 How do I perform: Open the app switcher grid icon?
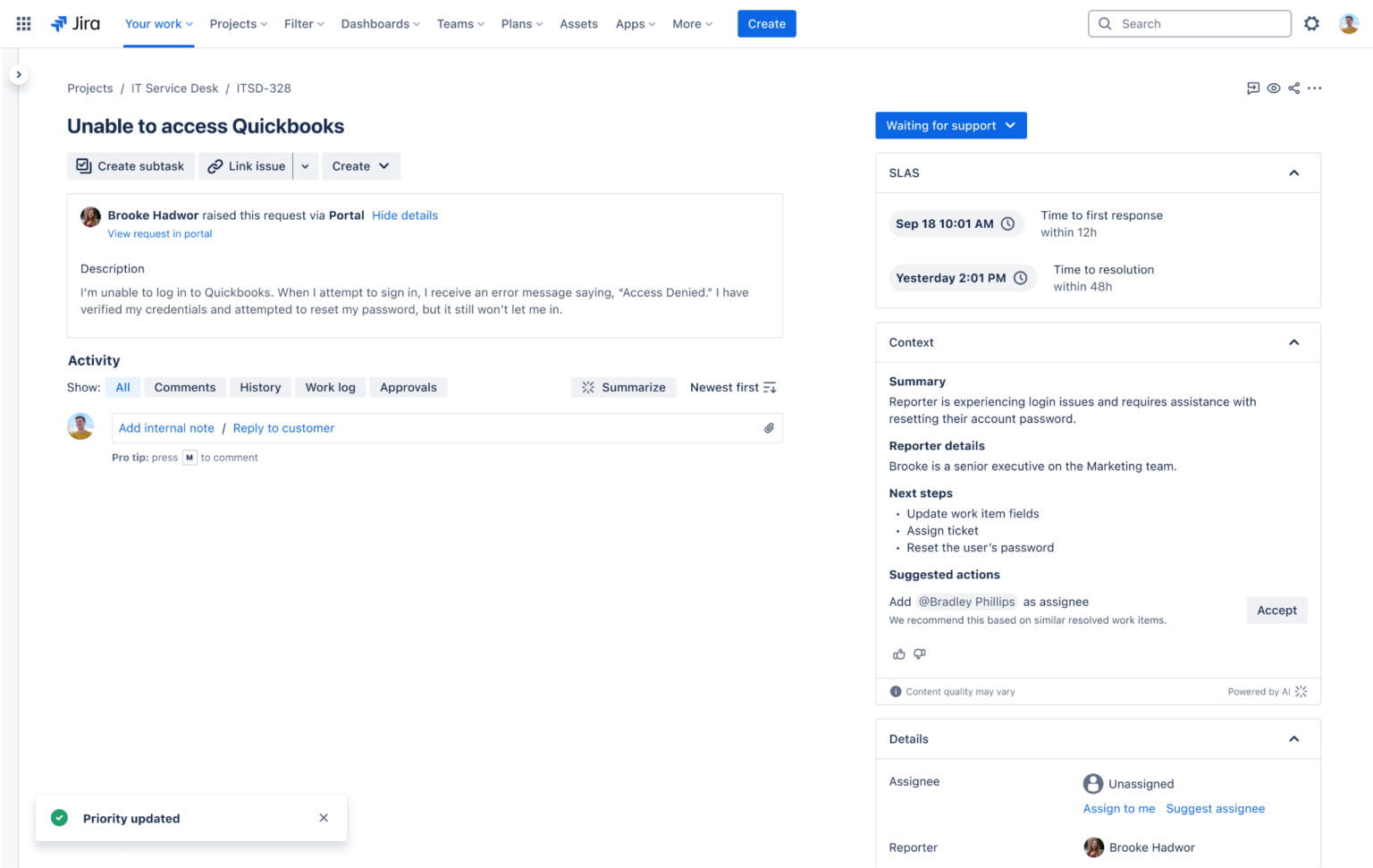click(x=24, y=24)
